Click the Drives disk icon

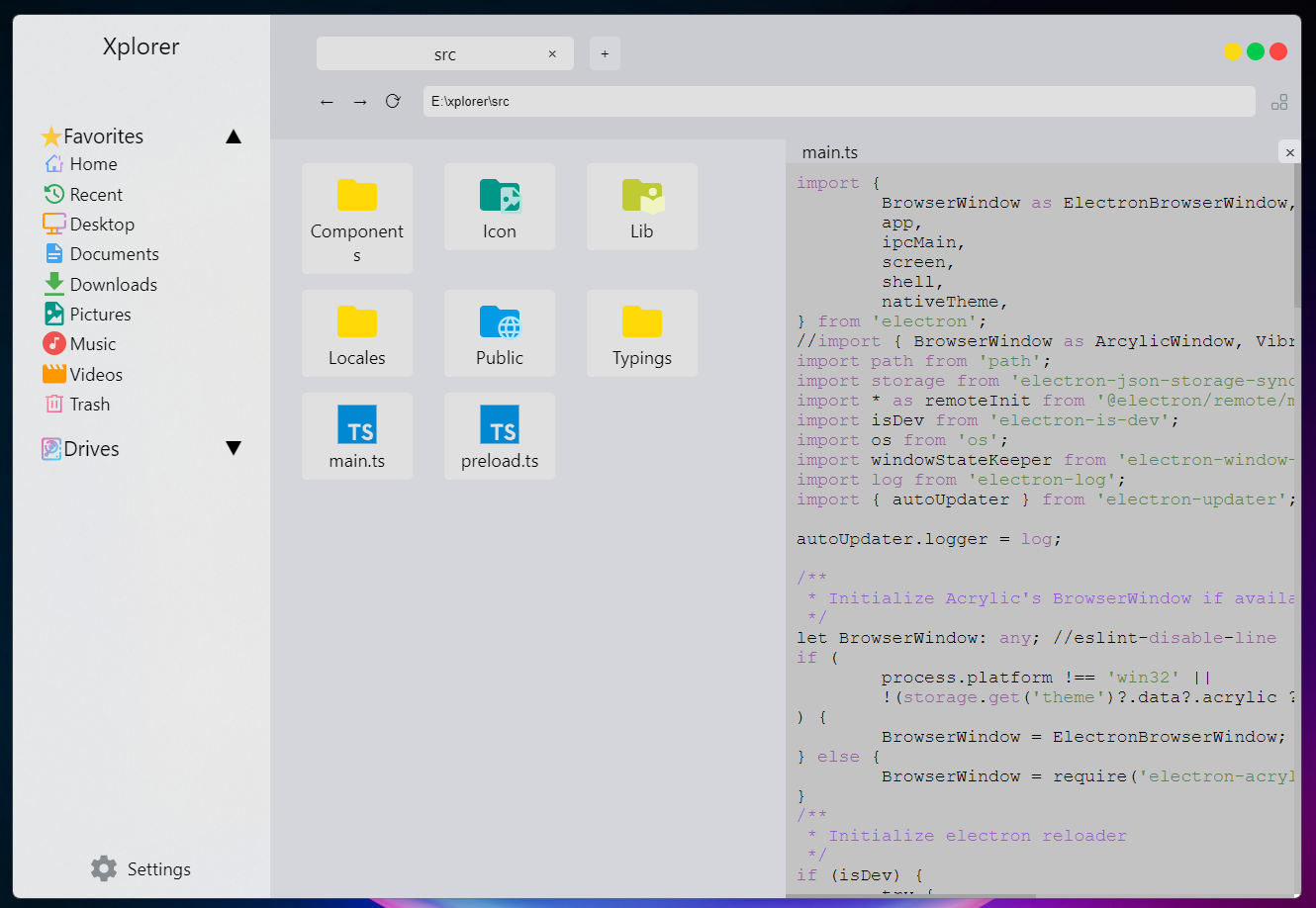point(51,449)
